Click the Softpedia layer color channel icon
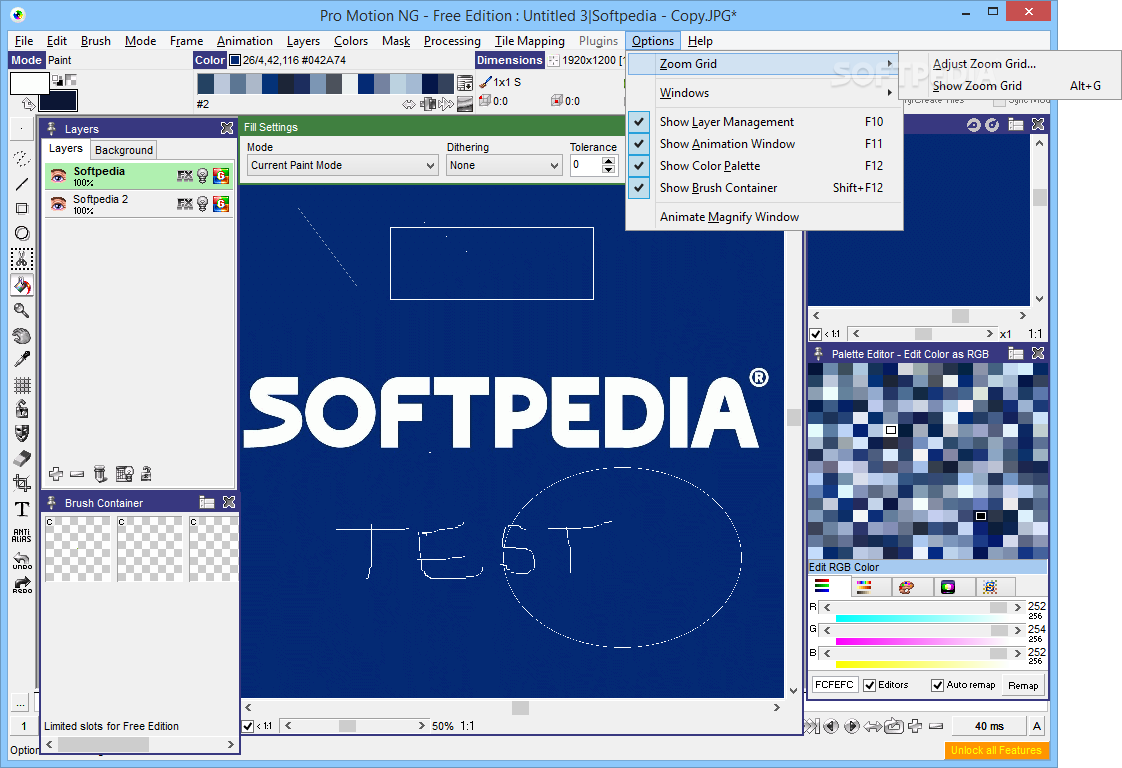 pos(221,175)
